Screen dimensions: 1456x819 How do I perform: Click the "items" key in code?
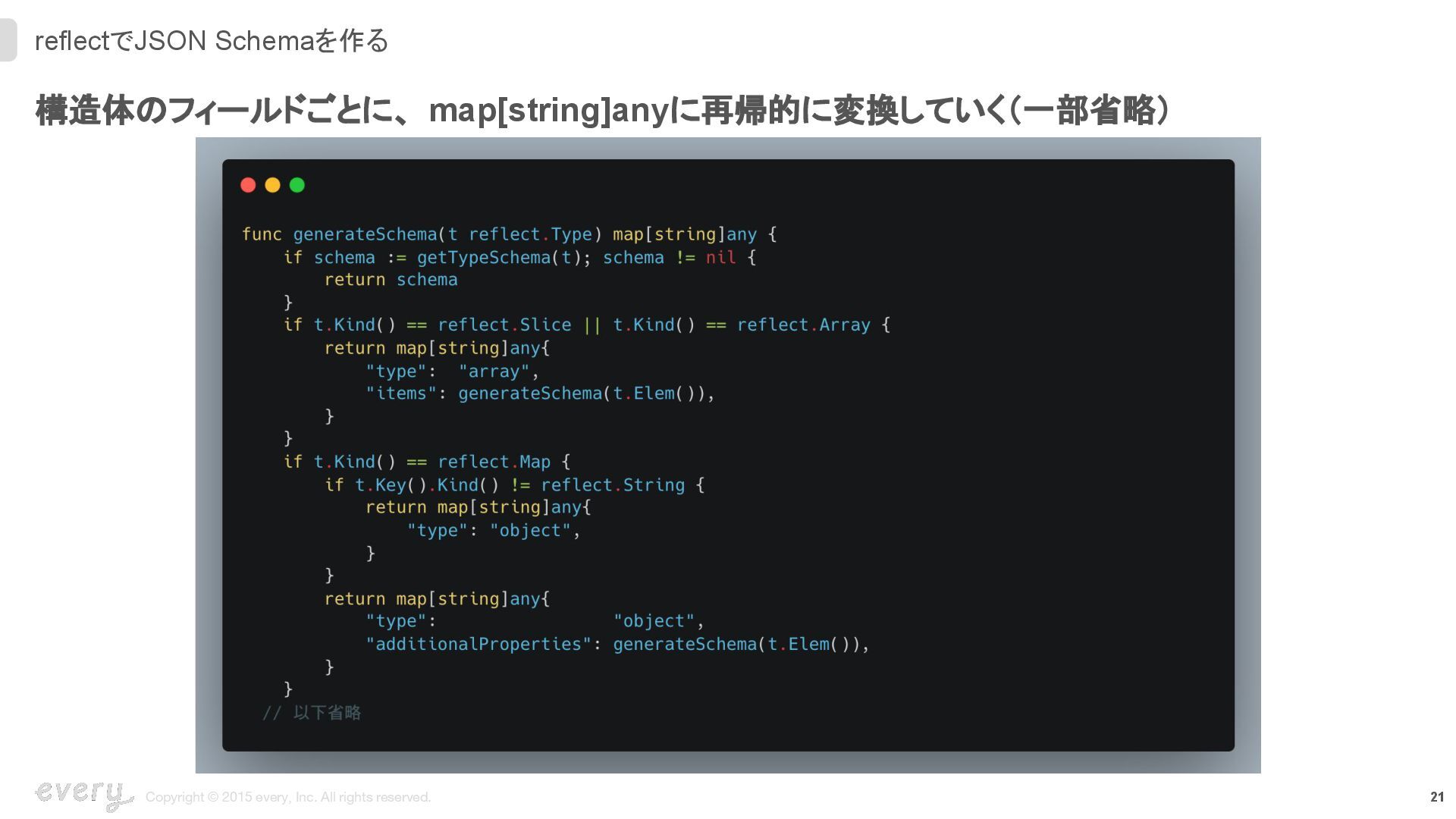pyautogui.click(x=401, y=394)
